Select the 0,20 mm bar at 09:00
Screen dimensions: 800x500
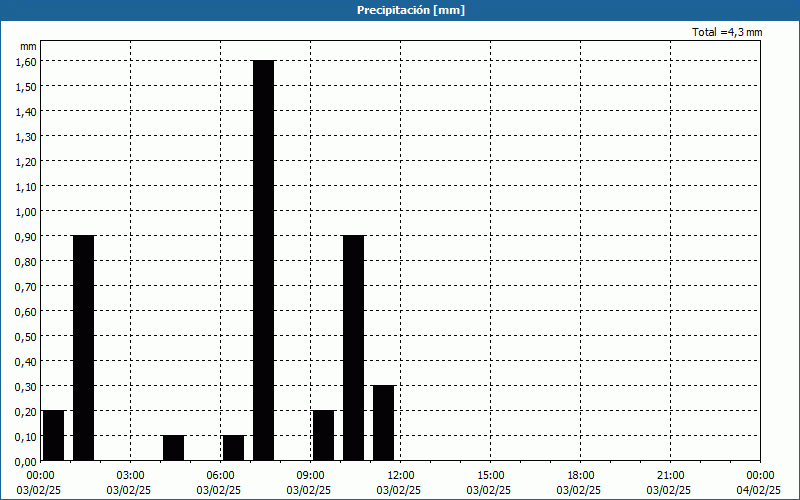(323, 435)
